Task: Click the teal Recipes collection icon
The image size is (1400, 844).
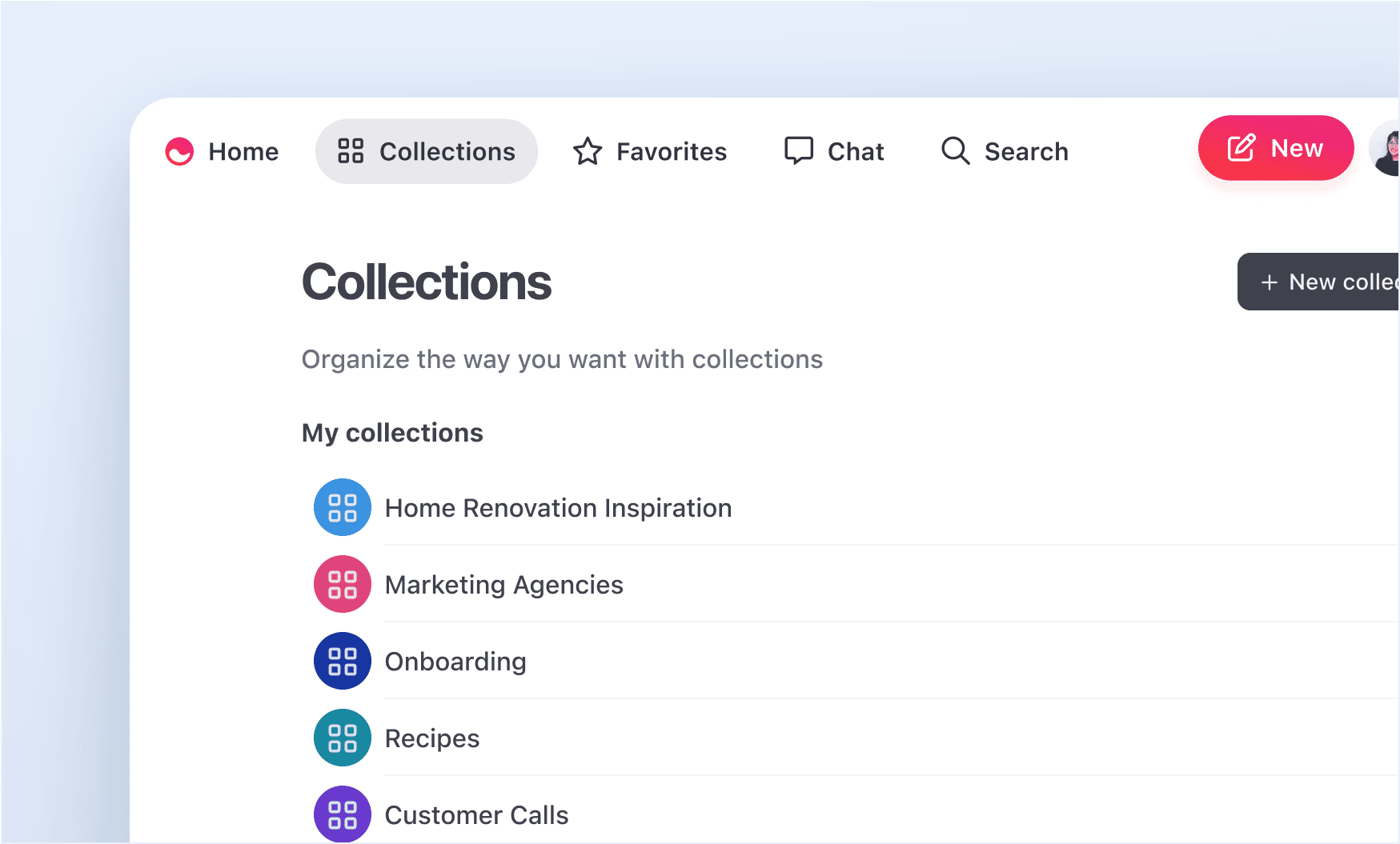Action: (342, 738)
